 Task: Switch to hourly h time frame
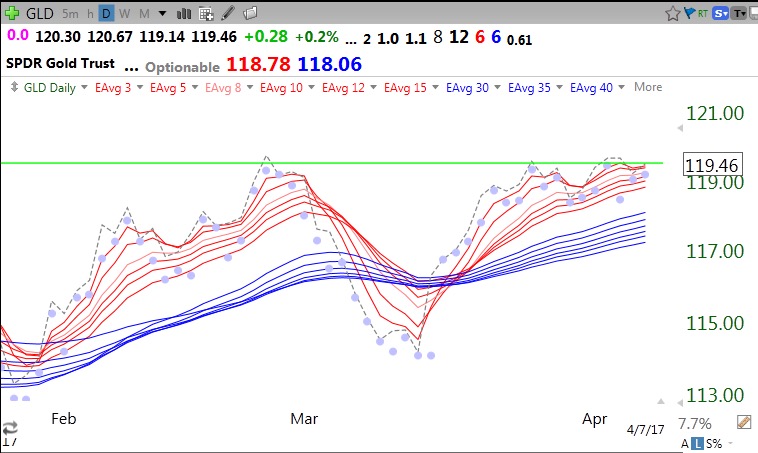(90, 14)
